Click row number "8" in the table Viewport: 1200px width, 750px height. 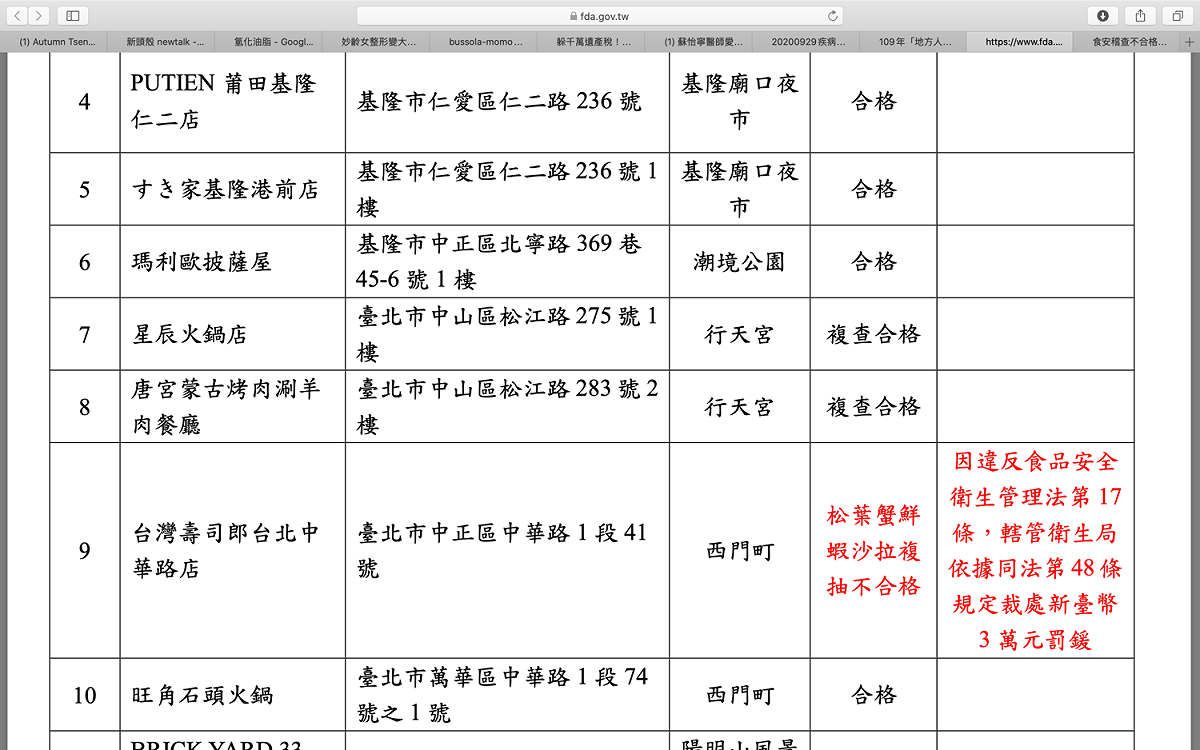[85, 406]
